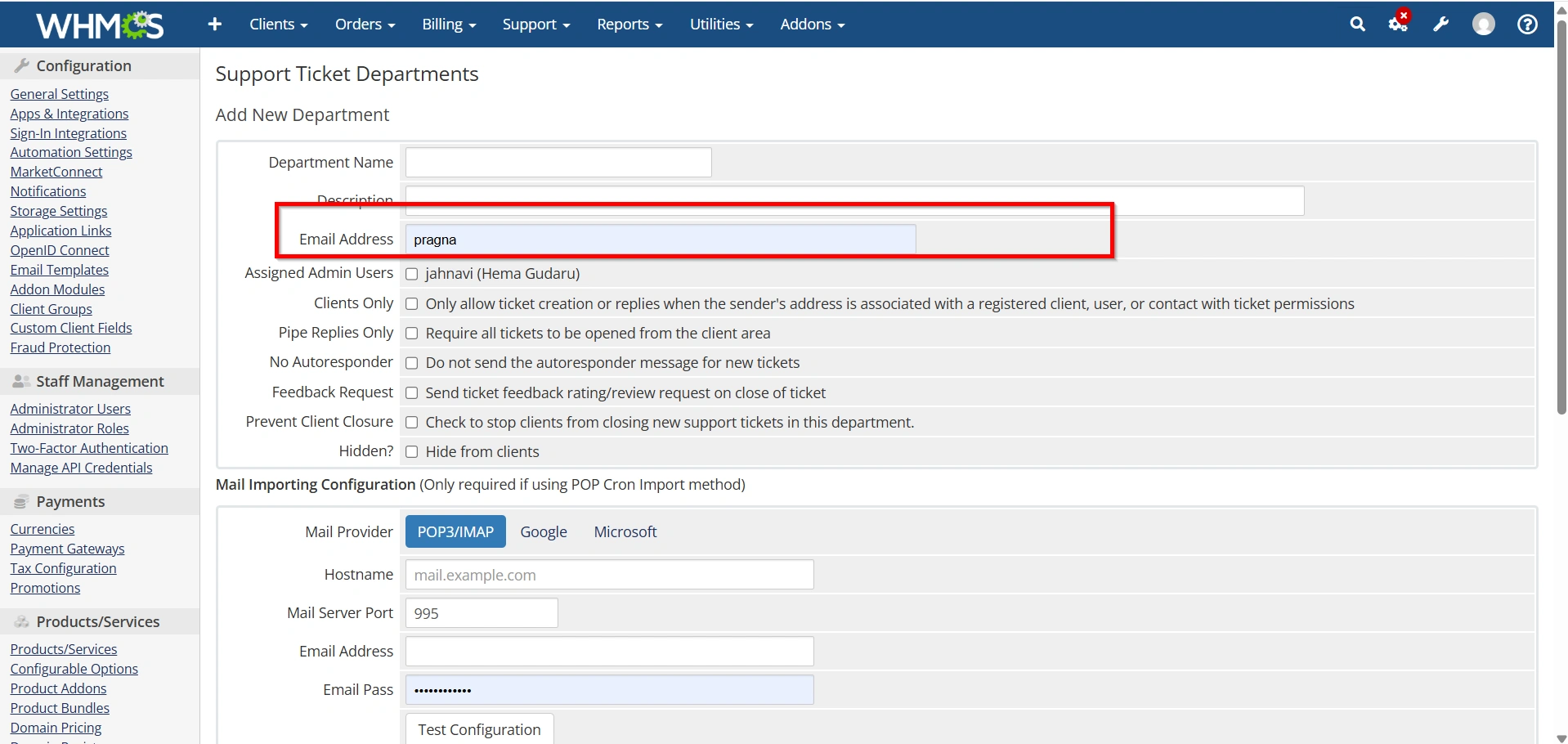Go to Addon Modules
Viewport: 1568px width, 744px height.
click(57, 289)
